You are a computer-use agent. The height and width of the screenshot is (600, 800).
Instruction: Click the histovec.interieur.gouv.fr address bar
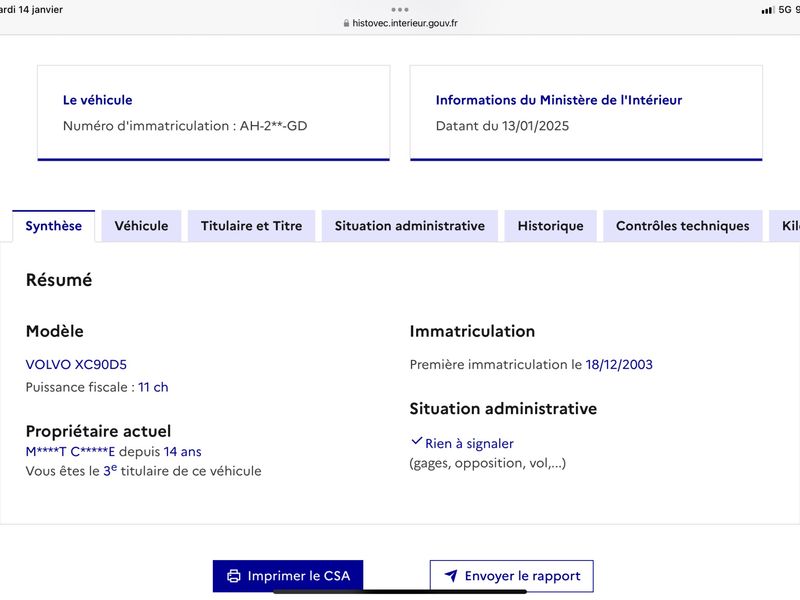400,23
